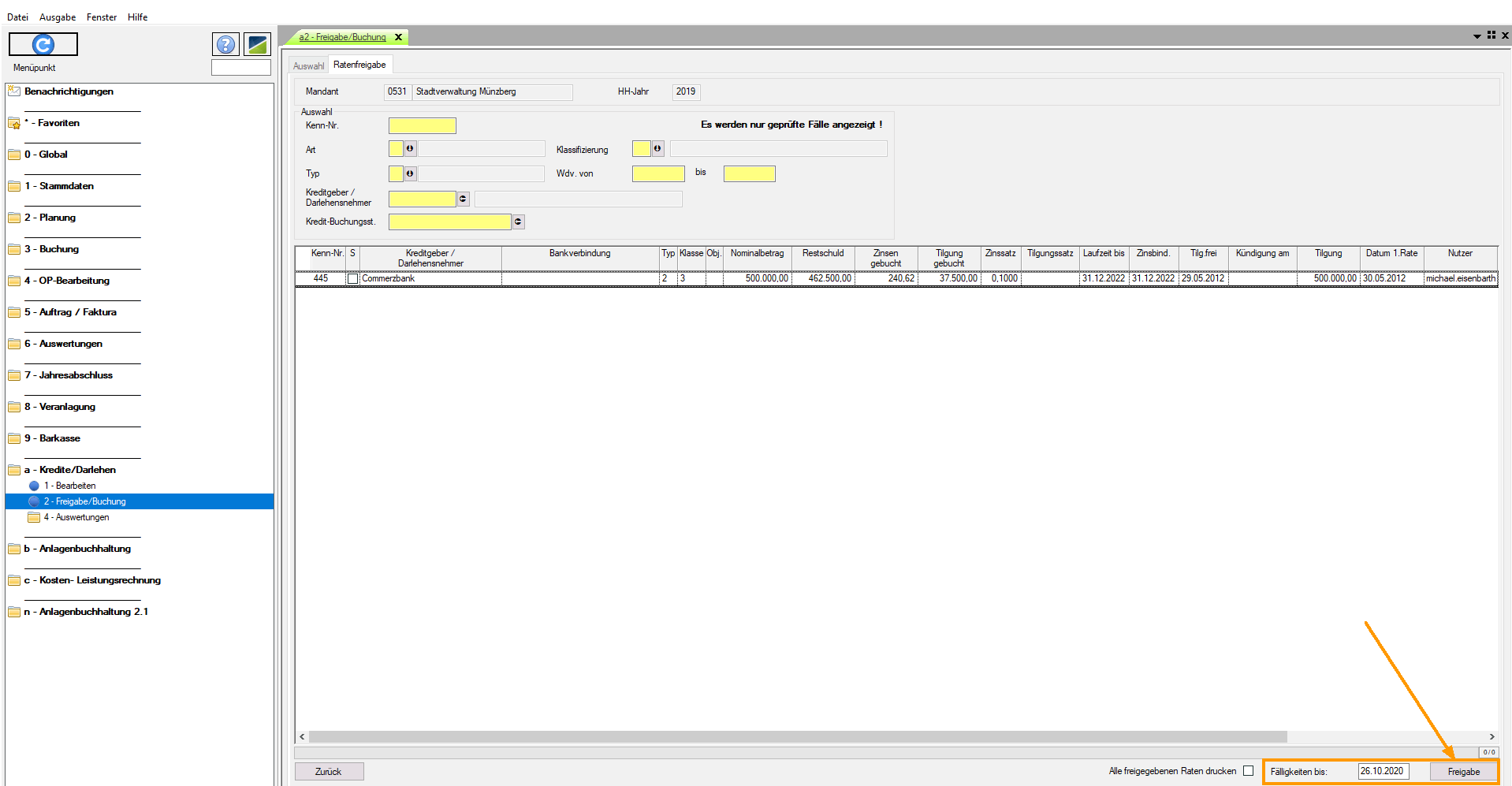
Task: Open lookup icon next to Typ field
Action: tap(410, 173)
